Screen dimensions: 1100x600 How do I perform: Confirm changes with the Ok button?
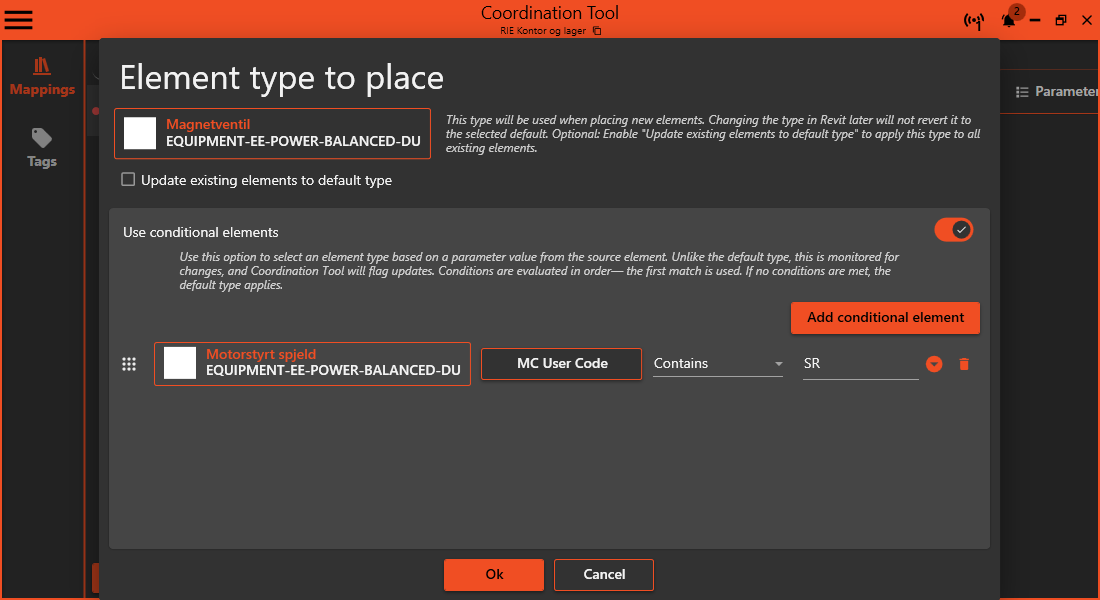[493, 575]
